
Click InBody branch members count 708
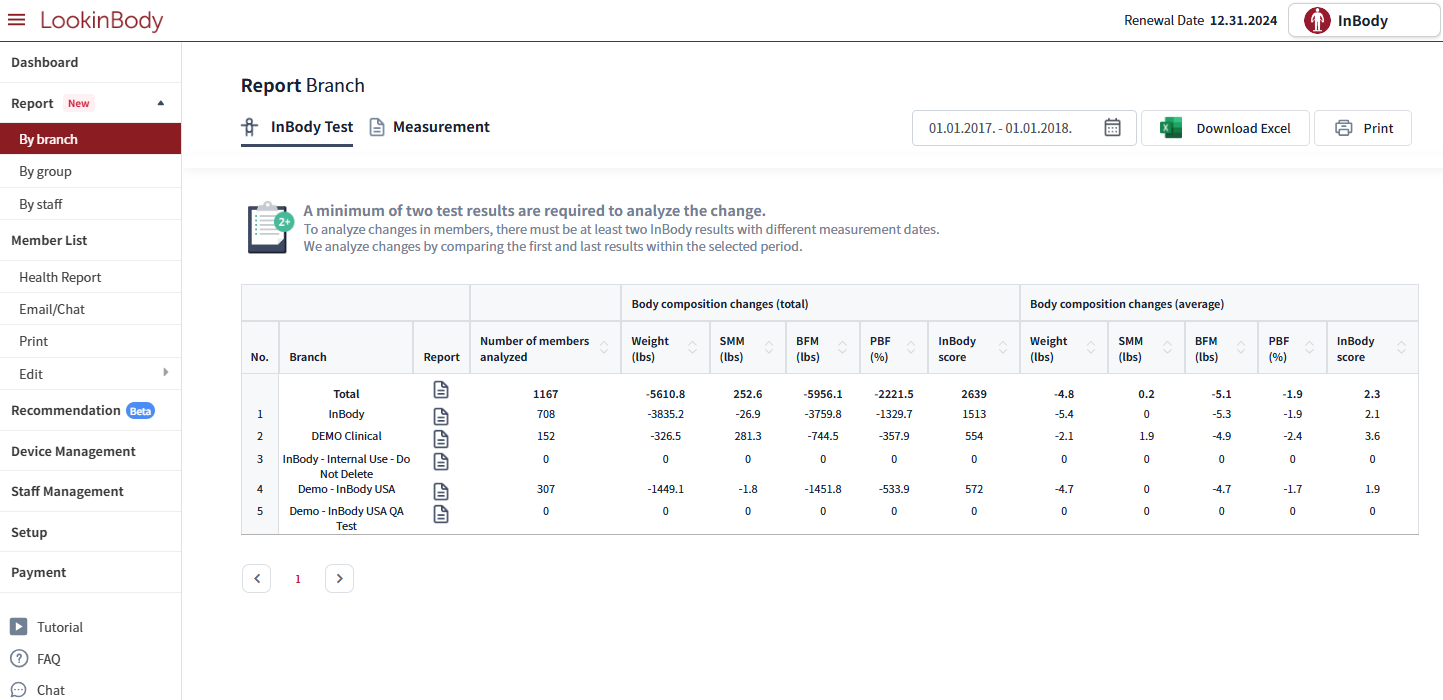pyautogui.click(x=545, y=414)
